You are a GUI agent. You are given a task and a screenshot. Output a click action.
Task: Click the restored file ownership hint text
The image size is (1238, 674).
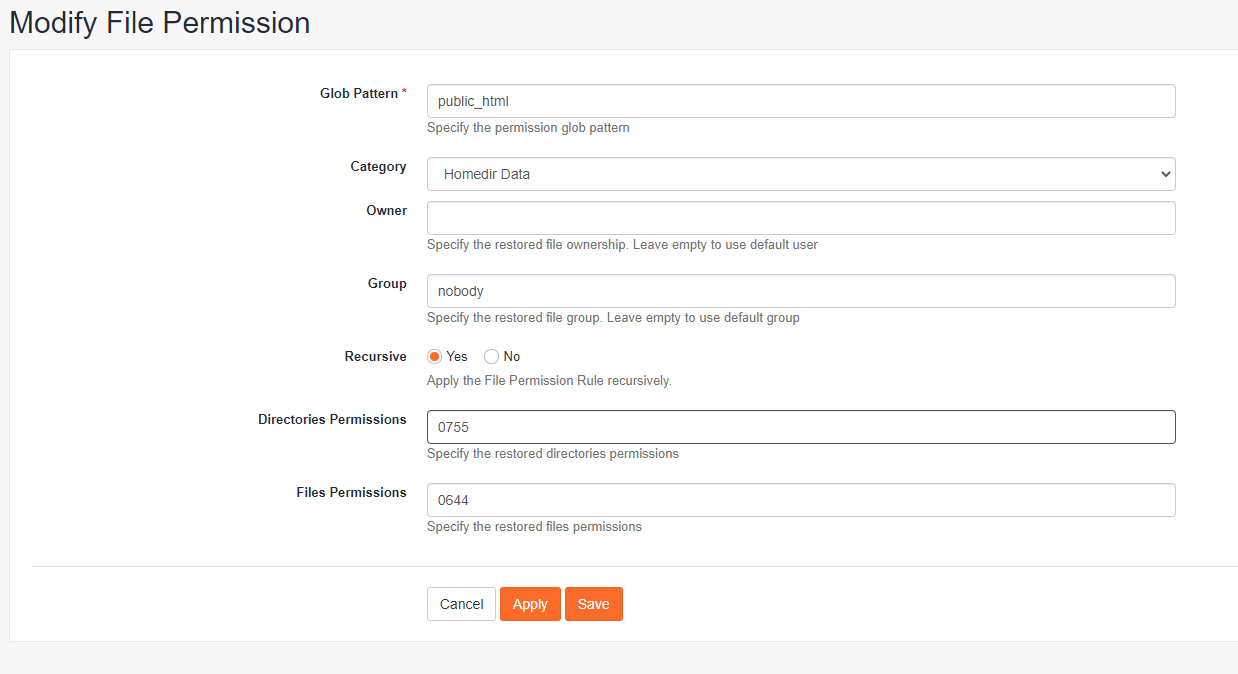[x=622, y=245]
